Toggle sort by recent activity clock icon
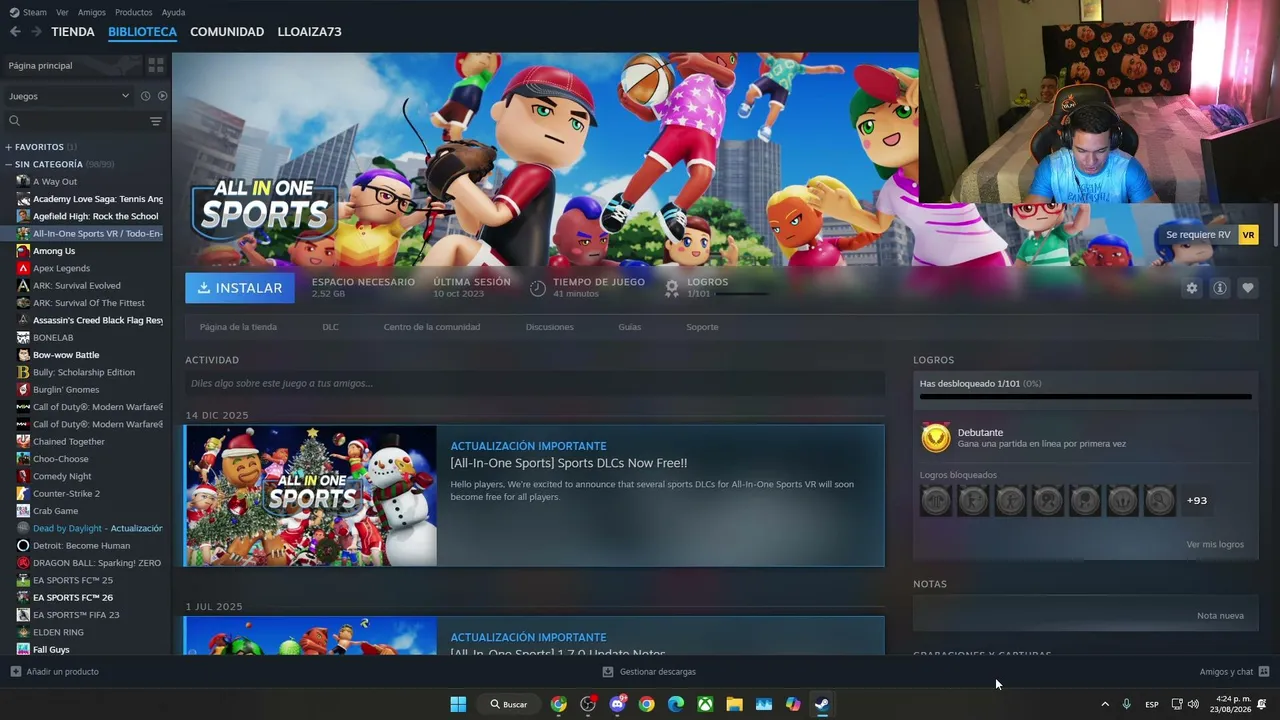 pos(145,96)
